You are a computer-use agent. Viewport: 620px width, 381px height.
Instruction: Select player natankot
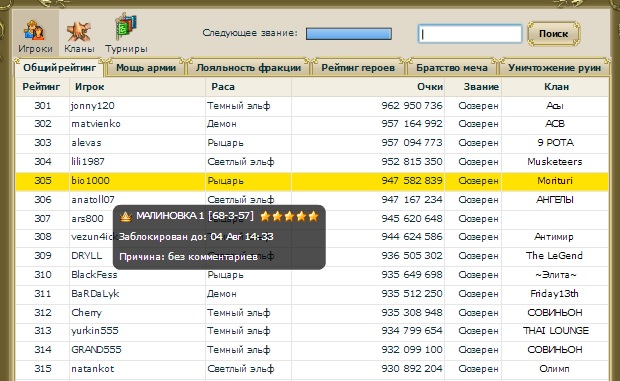click(93, 369)
